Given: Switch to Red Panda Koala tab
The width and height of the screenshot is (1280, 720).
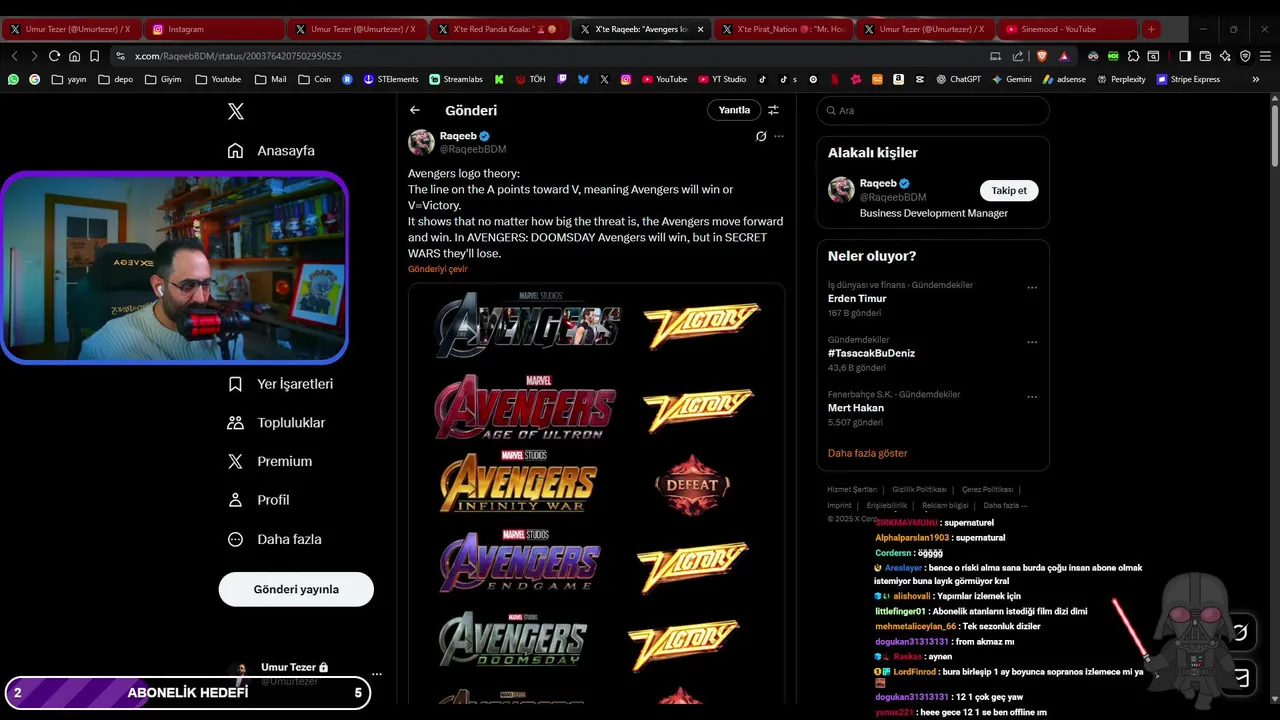Looking at the screenshot, I should [498, 29].
